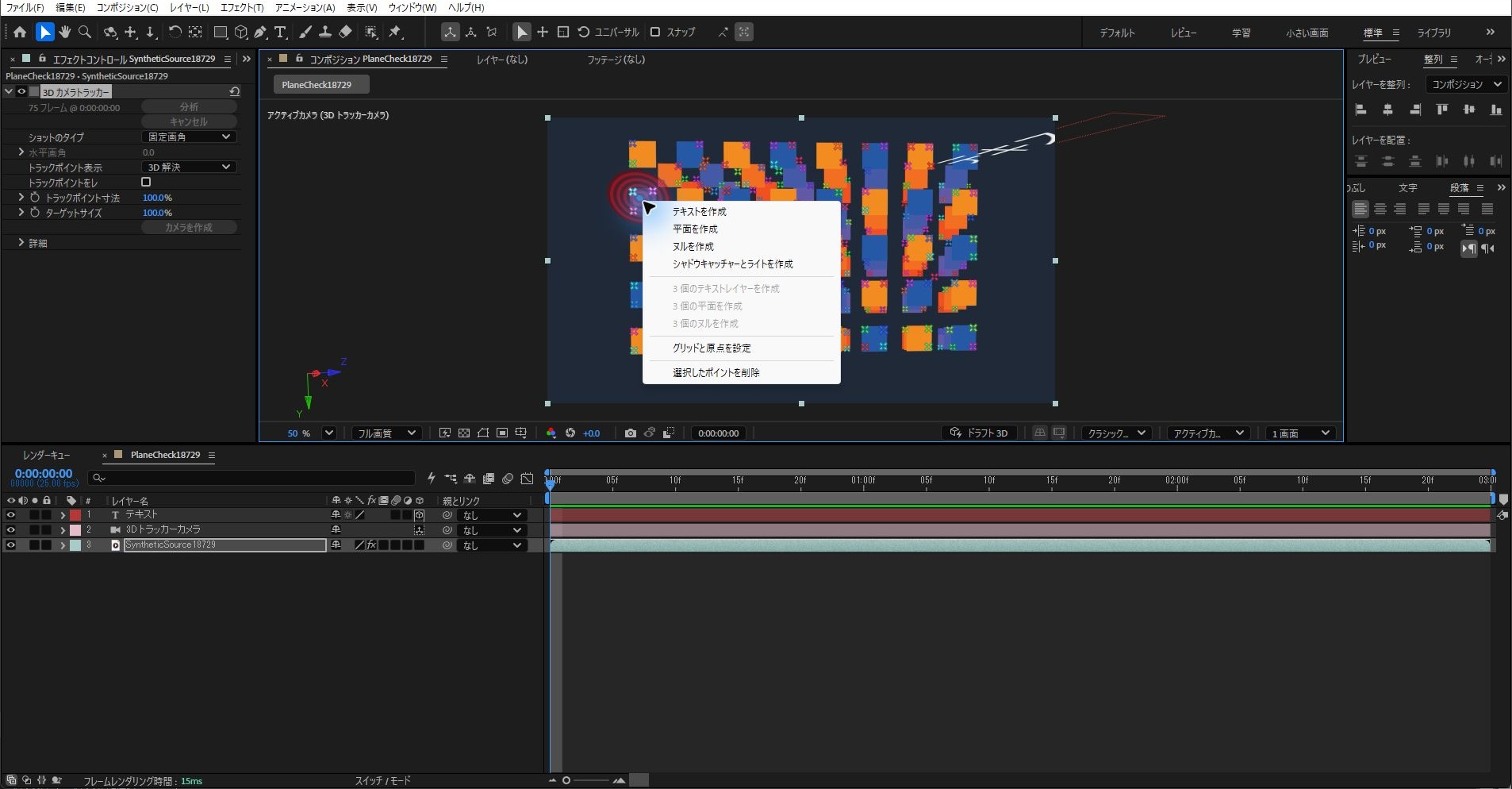This screenshot has height=789, width=1512.
Task: Click the reset exposure icon
Action: coord(570,433)
